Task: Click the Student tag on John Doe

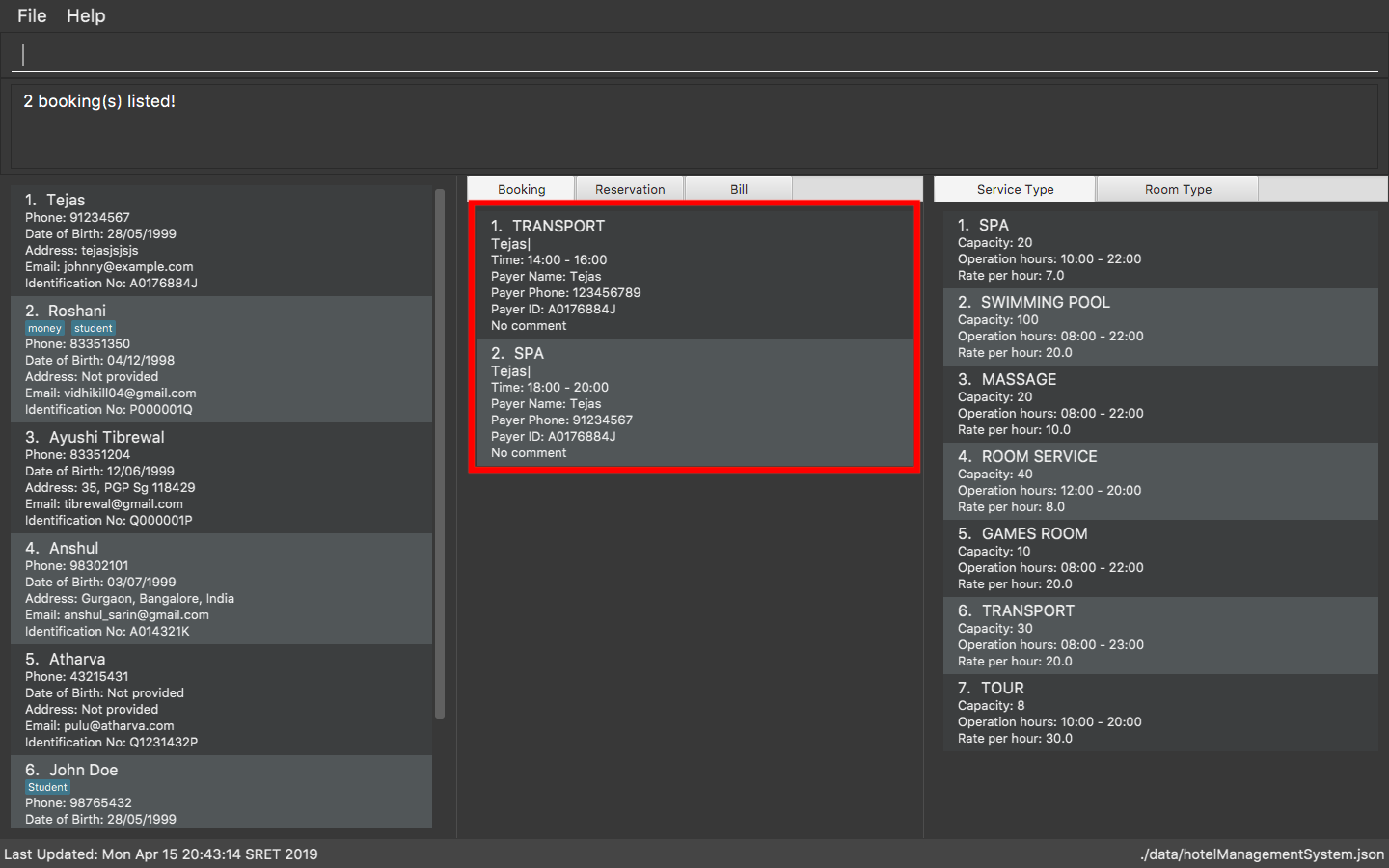Action: [x=47, y=787]
